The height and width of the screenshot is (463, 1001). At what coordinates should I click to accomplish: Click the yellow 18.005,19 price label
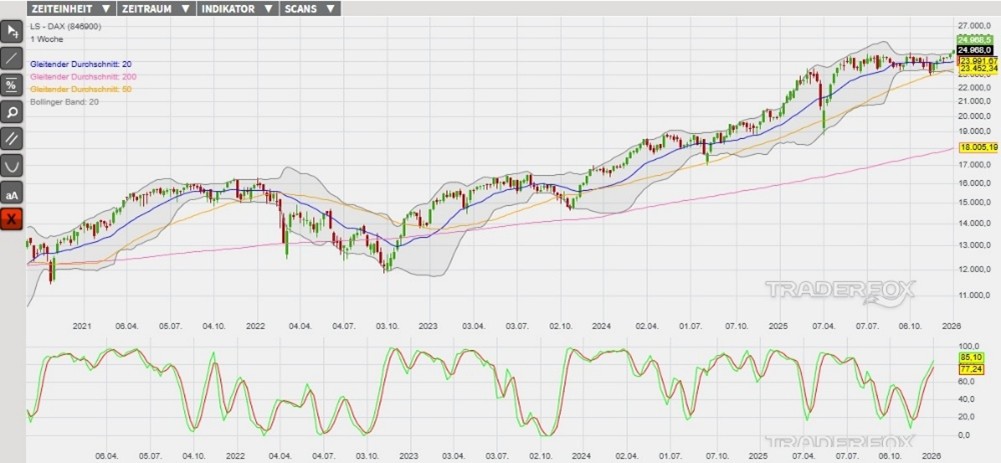coord(976,147)
